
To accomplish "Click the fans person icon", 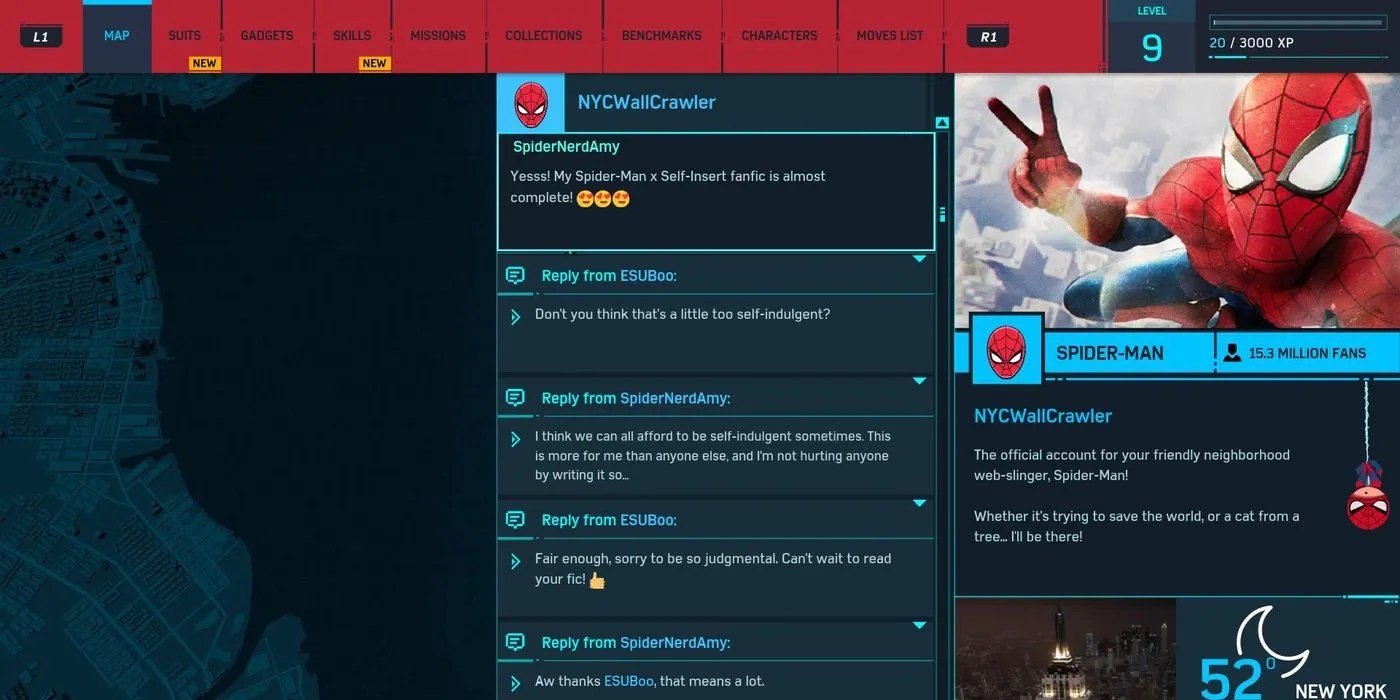I will tap(1232, 353).
